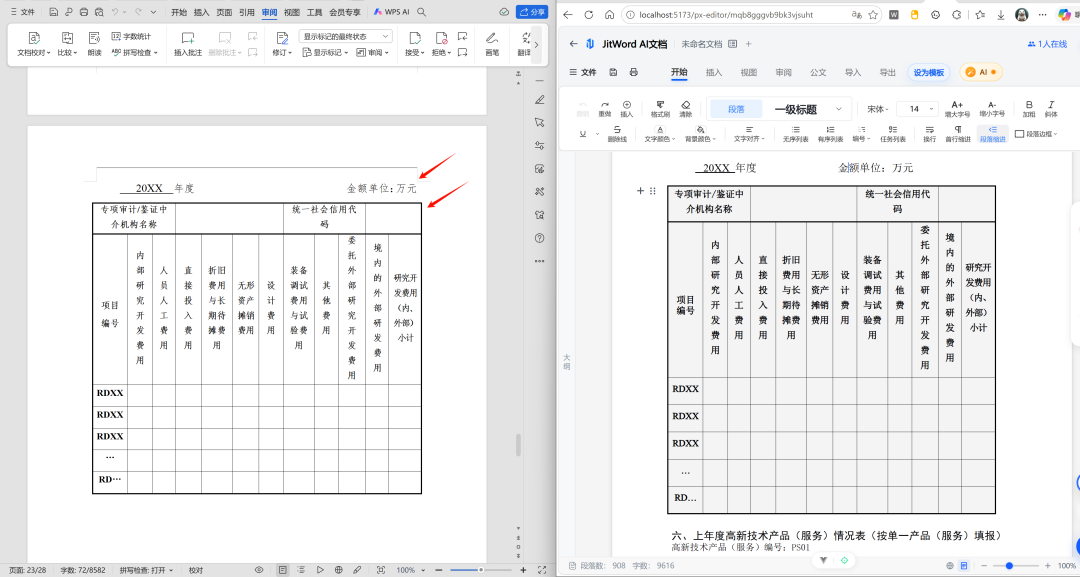Open WPS print preview icon
This screenshot has height=577, width=1080.
tap(99, 12)
